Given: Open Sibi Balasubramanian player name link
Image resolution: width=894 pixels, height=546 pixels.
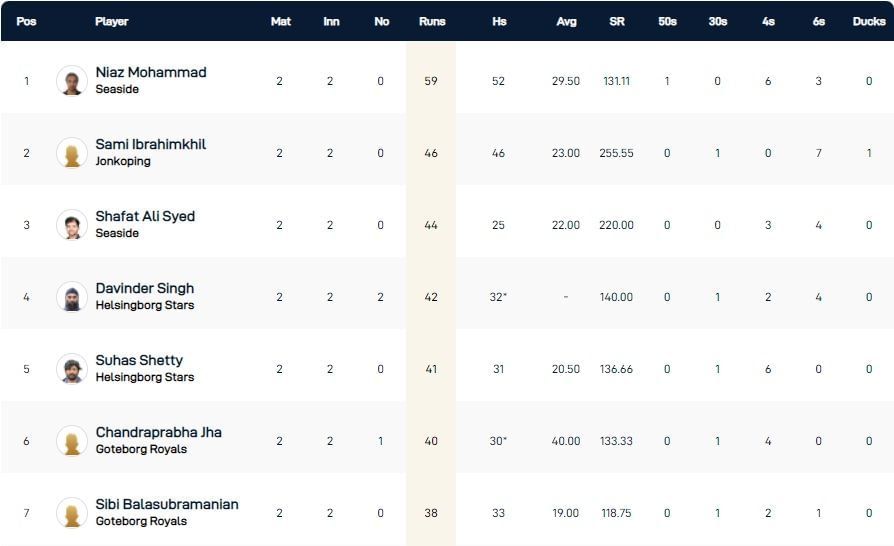Looking at the screenshot, I should 167,505.
